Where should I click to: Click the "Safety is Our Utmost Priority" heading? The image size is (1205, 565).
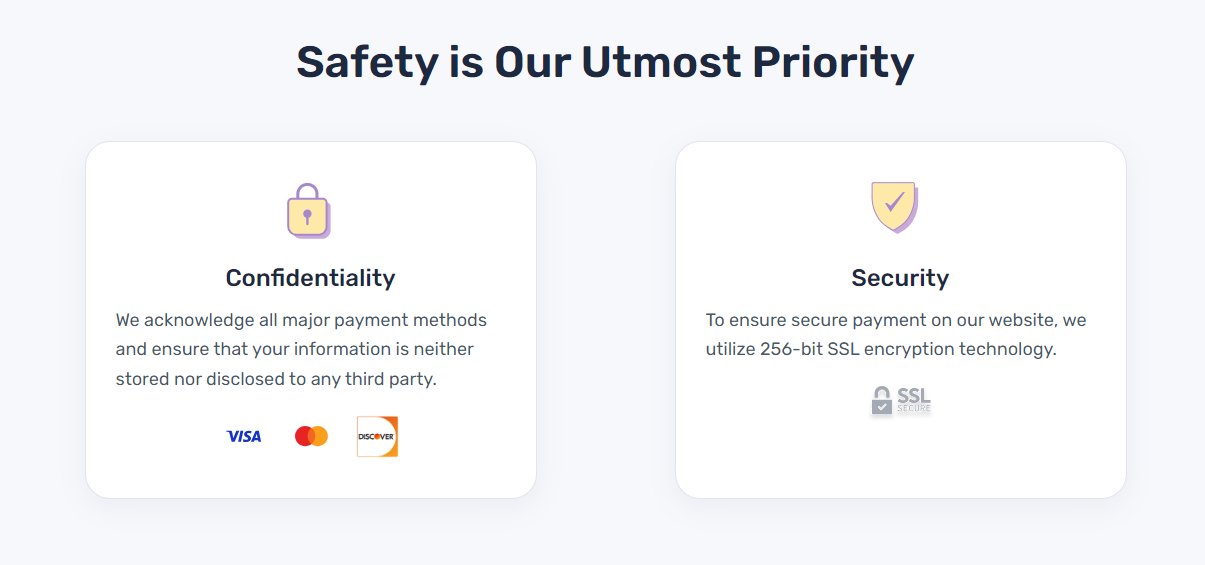tap(605, 61)
